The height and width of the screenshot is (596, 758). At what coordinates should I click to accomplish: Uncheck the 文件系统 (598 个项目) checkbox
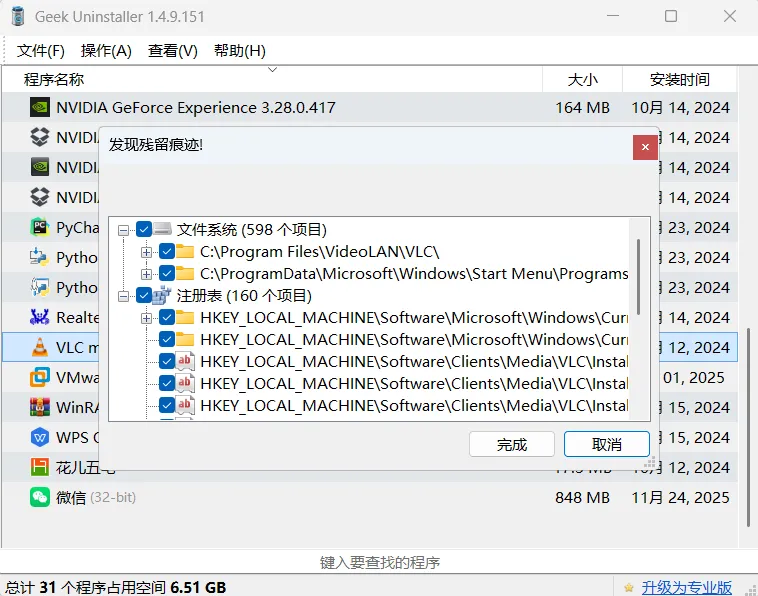coord(144,229)
